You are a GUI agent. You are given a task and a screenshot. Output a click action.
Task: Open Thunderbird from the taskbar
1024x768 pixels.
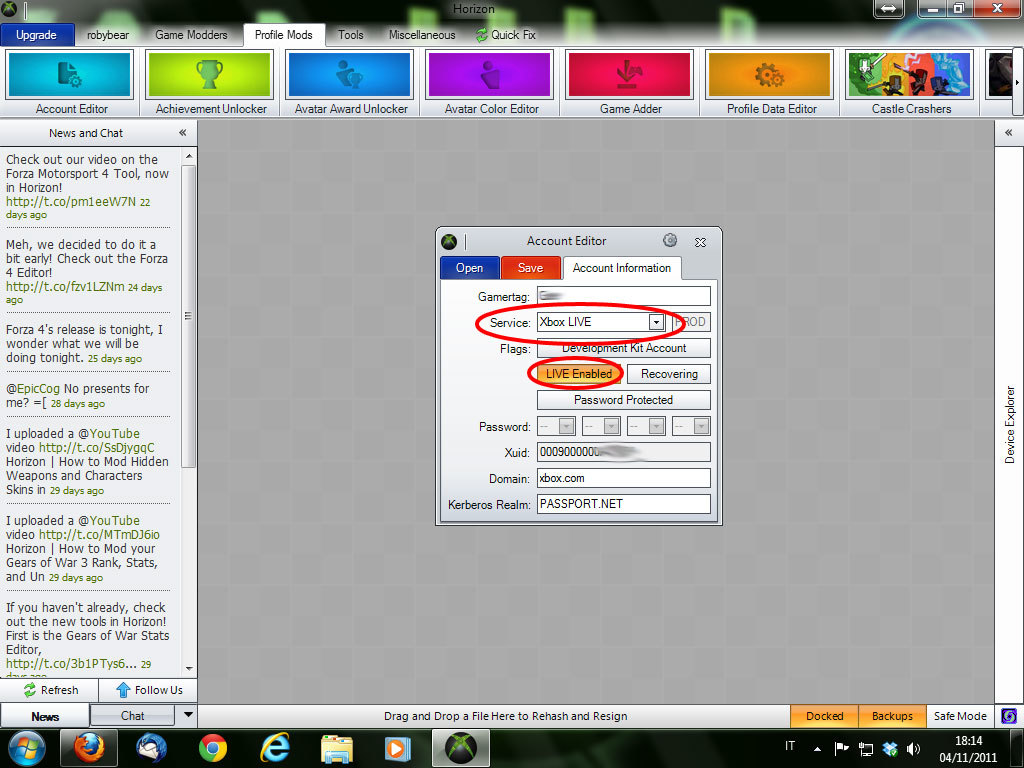point(151,748)
